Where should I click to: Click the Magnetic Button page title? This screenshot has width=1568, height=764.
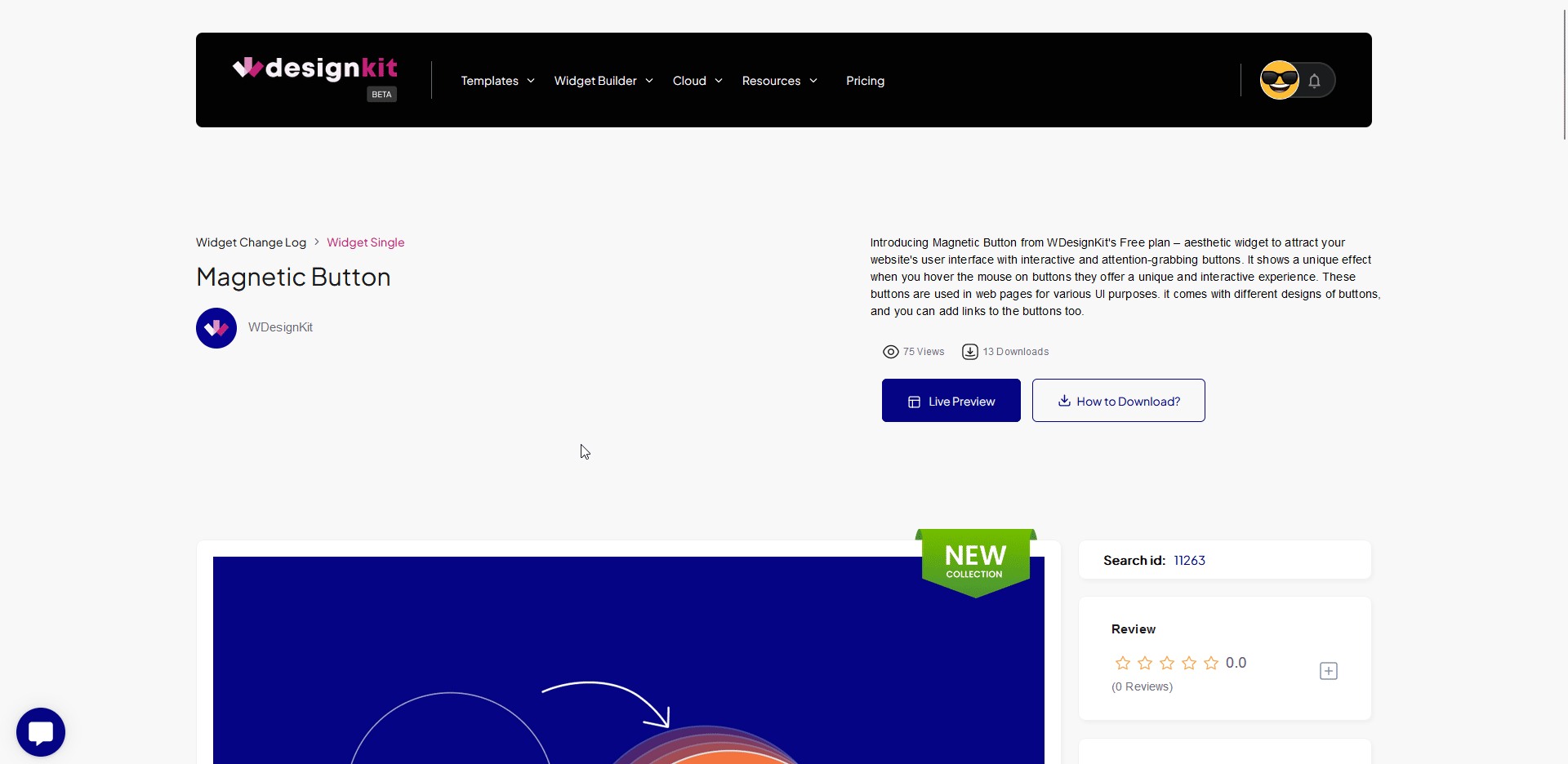click(x=293, y=278)
